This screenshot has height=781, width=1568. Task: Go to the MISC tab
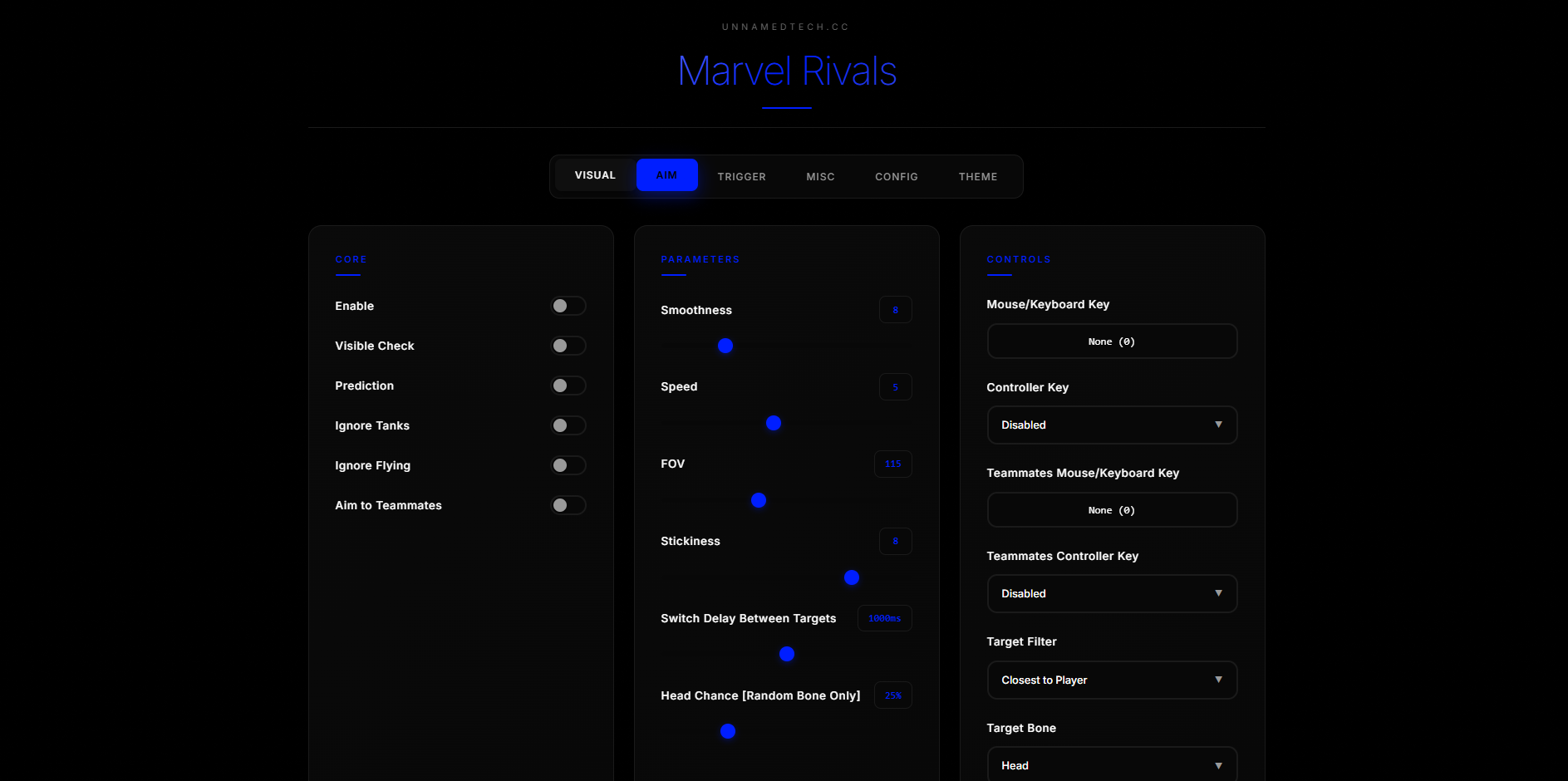pos(820,177)
